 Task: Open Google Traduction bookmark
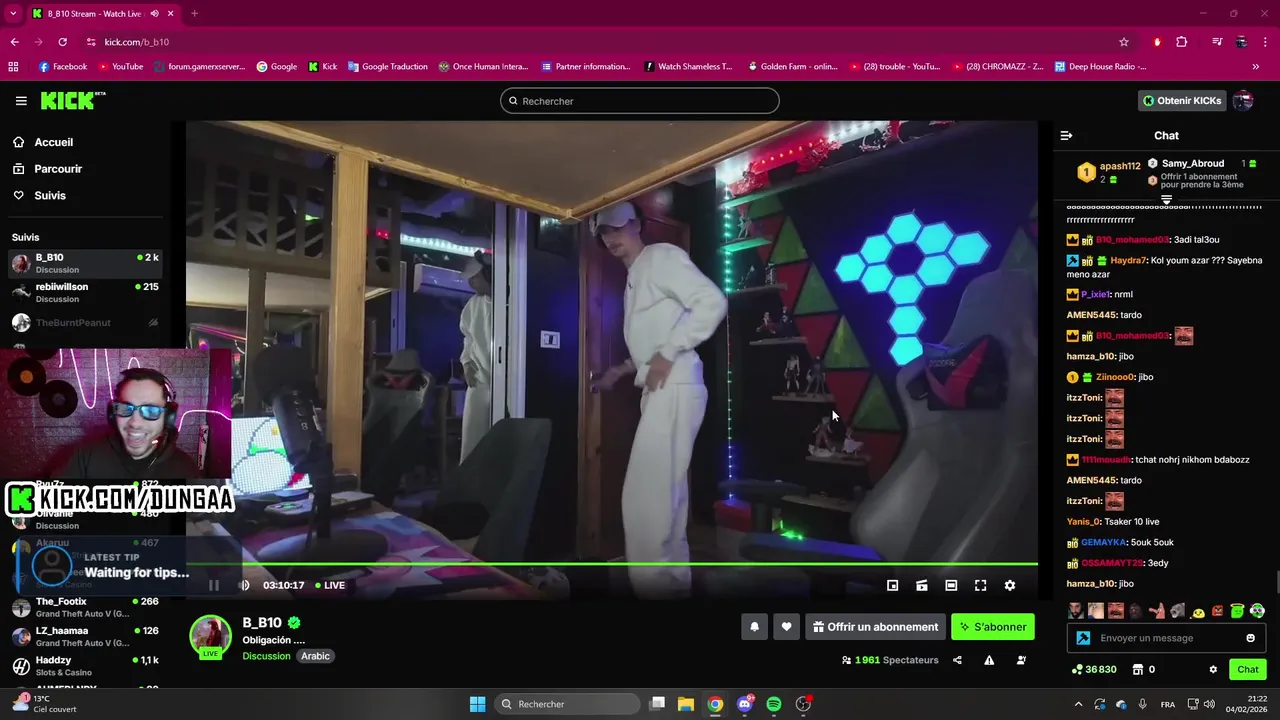[387, 67]
